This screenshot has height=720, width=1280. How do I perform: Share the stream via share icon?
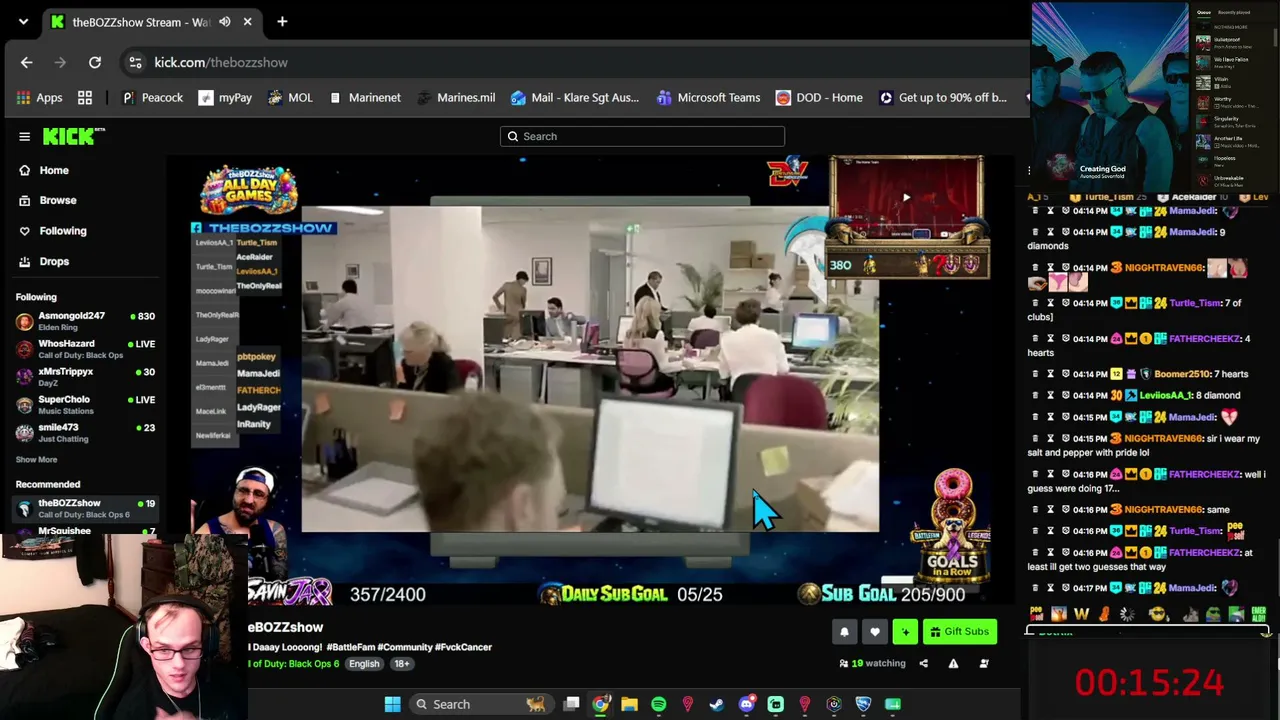point(923,663)
